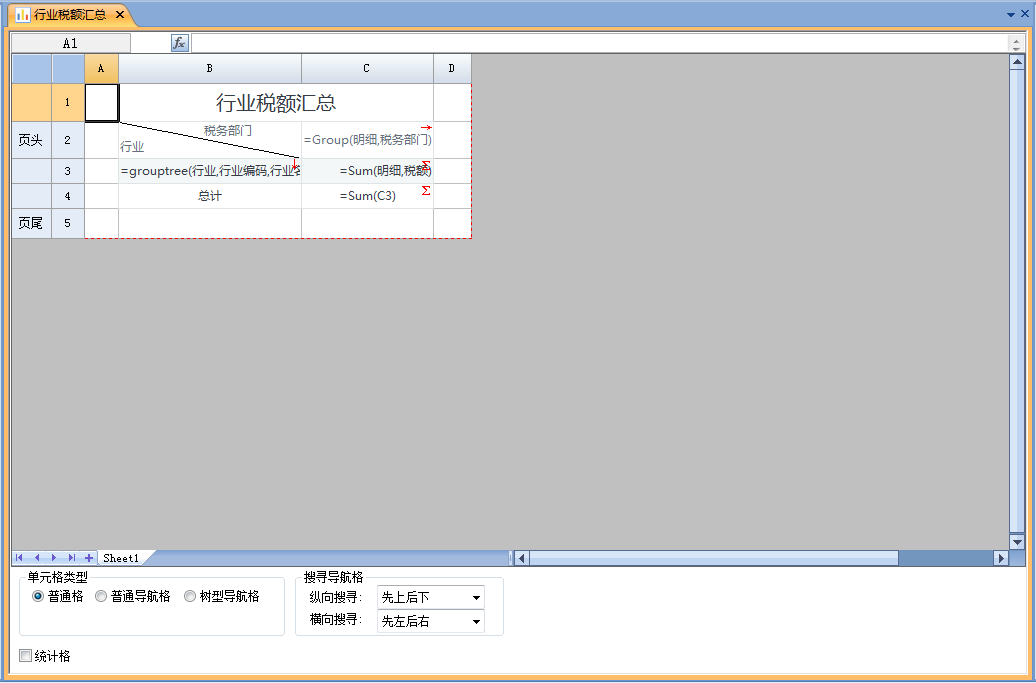Screen dimensions: 1036x683
Task: Go to the next sheet
Action: (54, 558)
